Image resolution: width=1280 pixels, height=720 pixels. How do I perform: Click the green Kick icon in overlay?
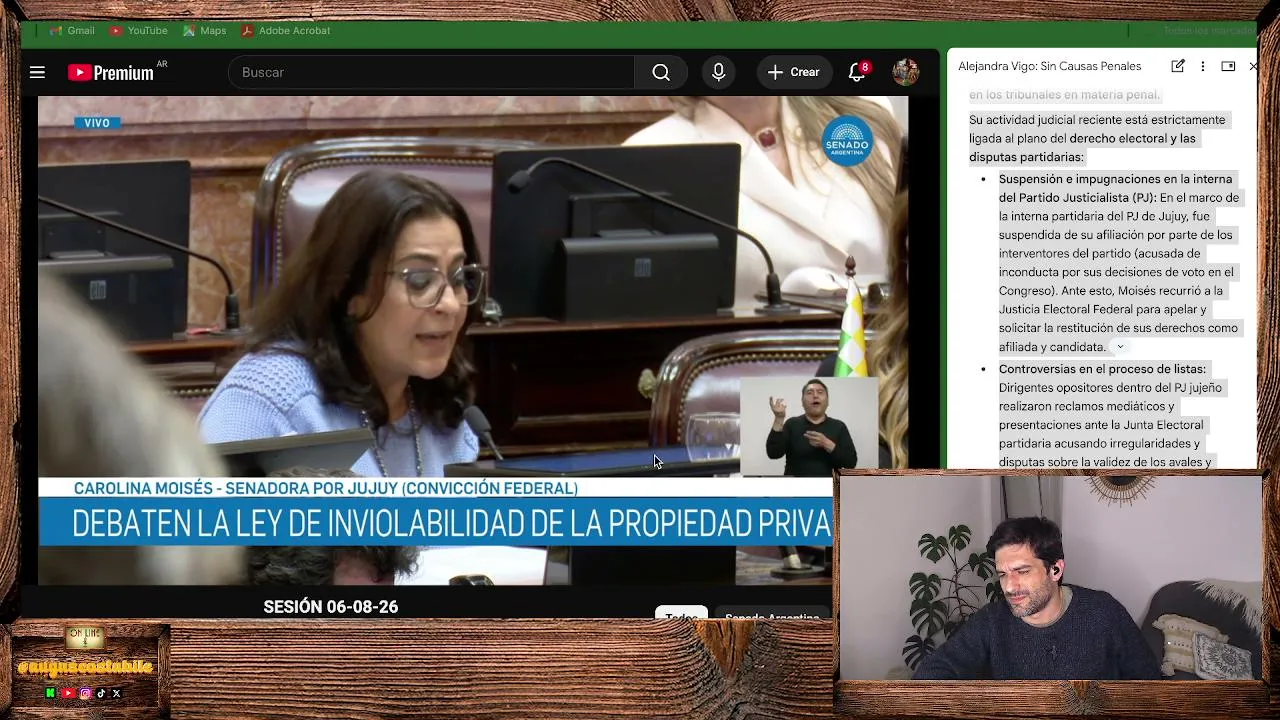coord(51,693)
